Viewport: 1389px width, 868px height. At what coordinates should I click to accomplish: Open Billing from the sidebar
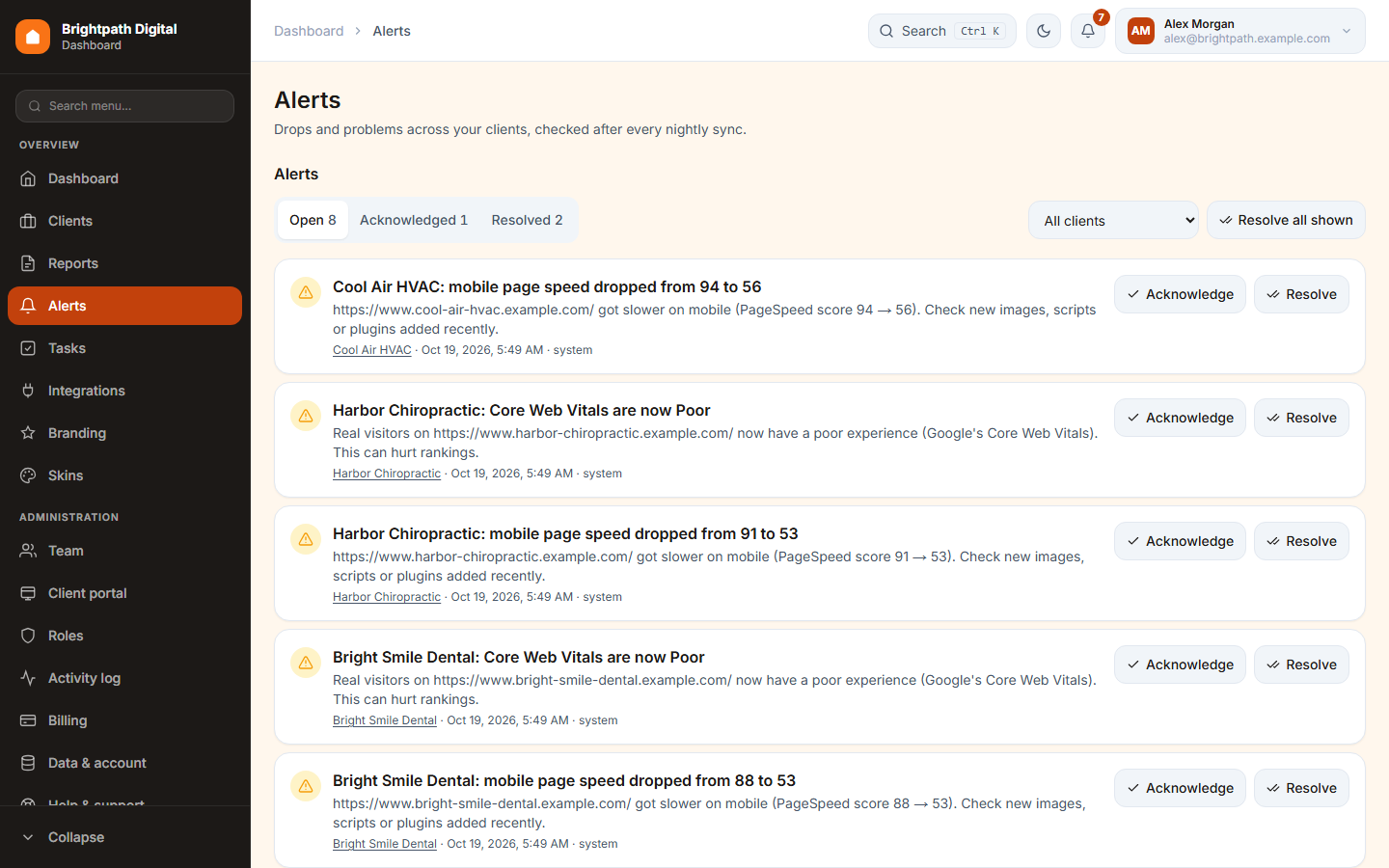[x=125, y=720]
